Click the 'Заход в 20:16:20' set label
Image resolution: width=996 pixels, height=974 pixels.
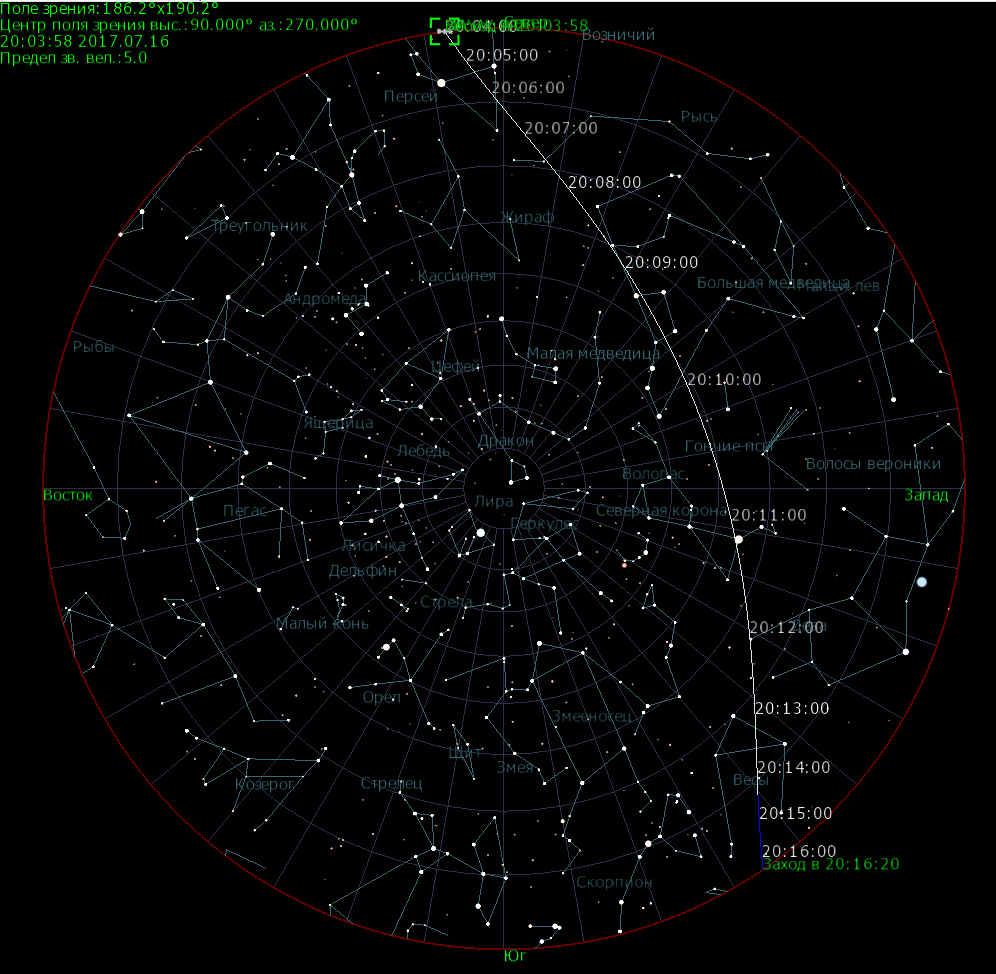830,864
